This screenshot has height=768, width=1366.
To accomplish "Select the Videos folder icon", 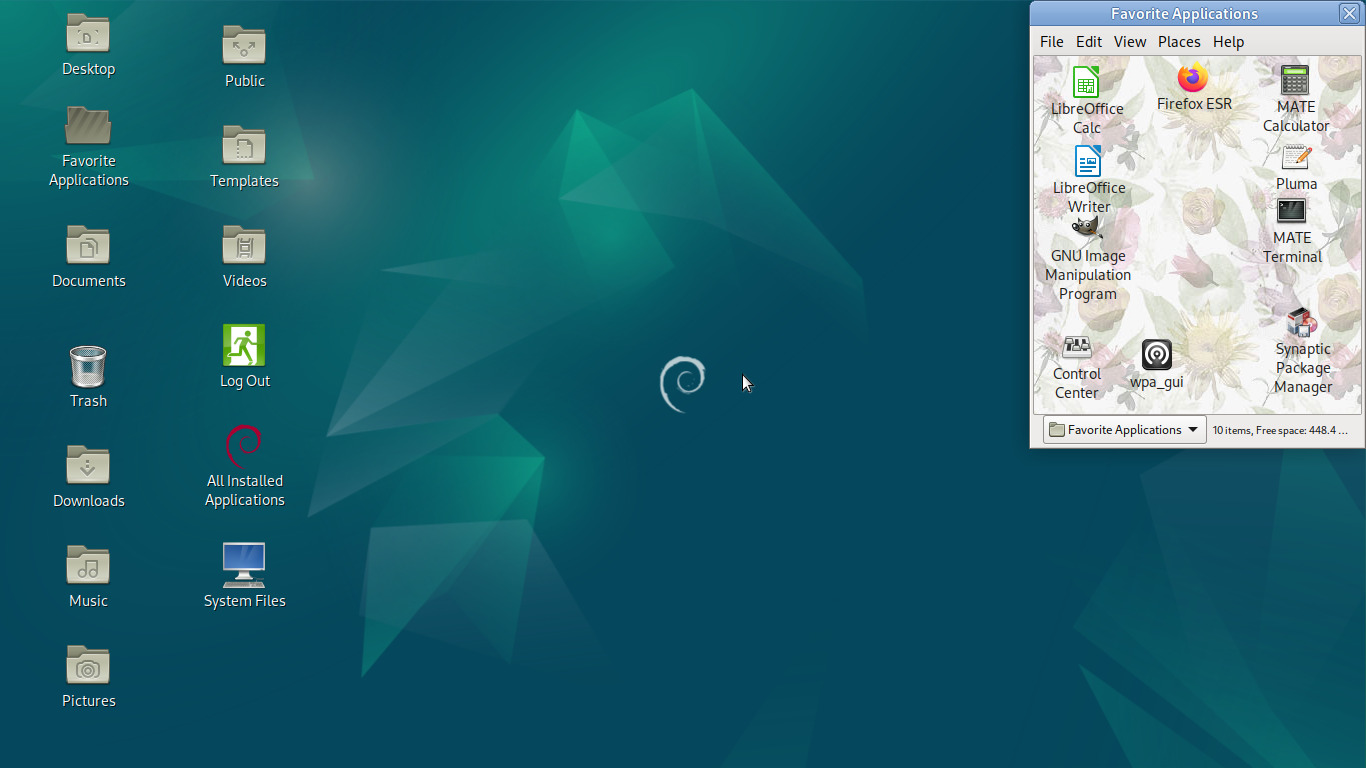I will 244,245.
